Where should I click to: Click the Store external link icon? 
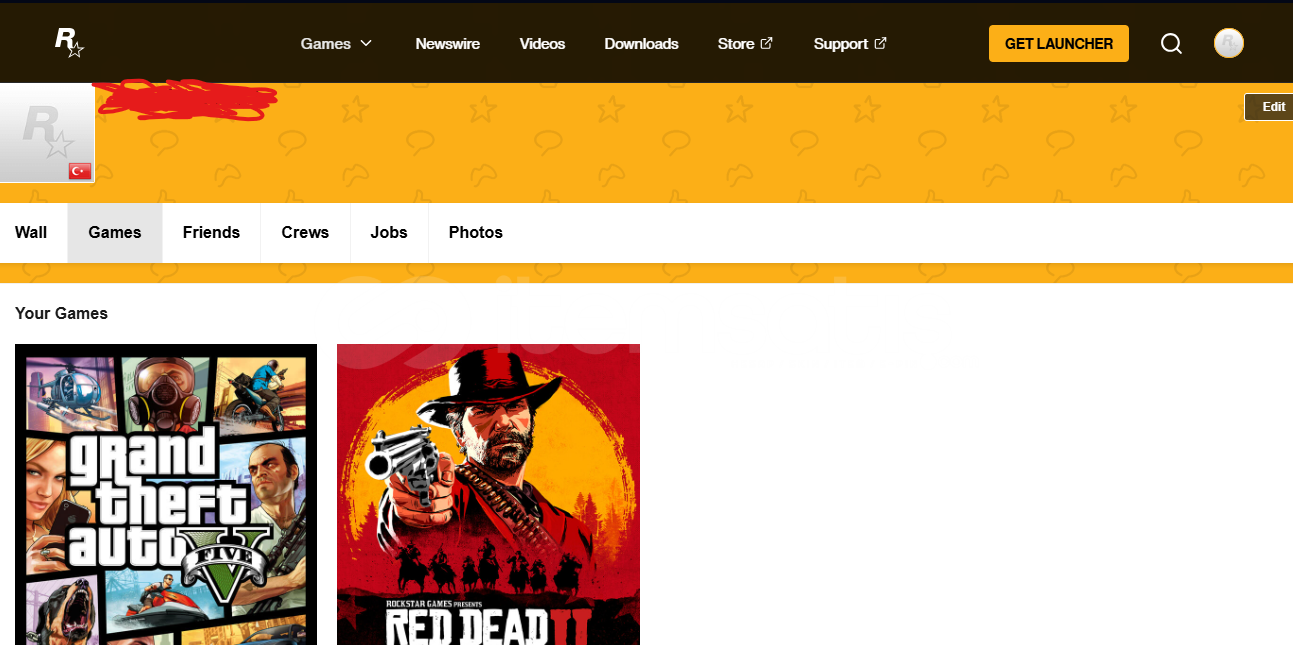(767, 43)
